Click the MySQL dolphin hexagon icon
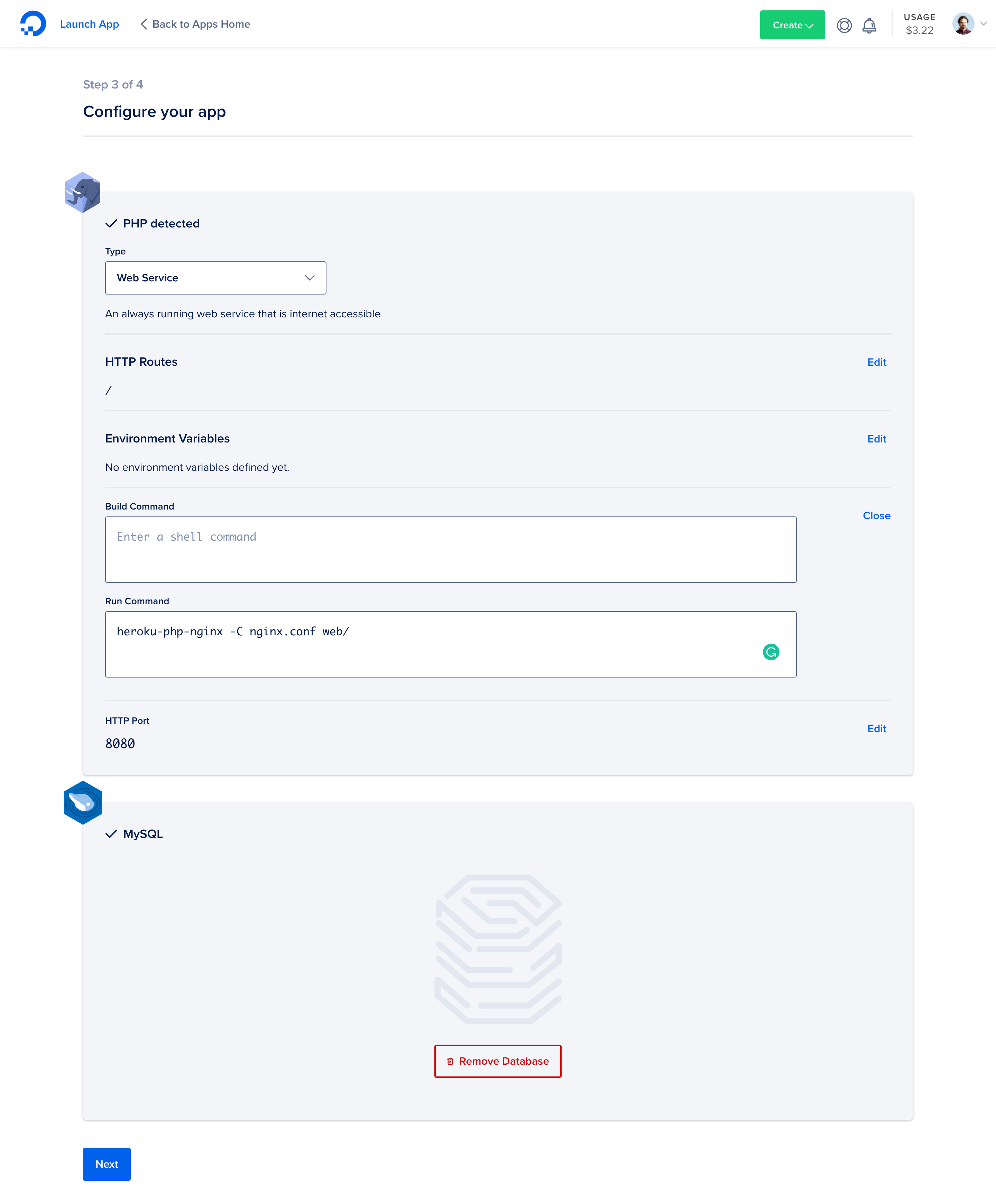 [83, 803]
